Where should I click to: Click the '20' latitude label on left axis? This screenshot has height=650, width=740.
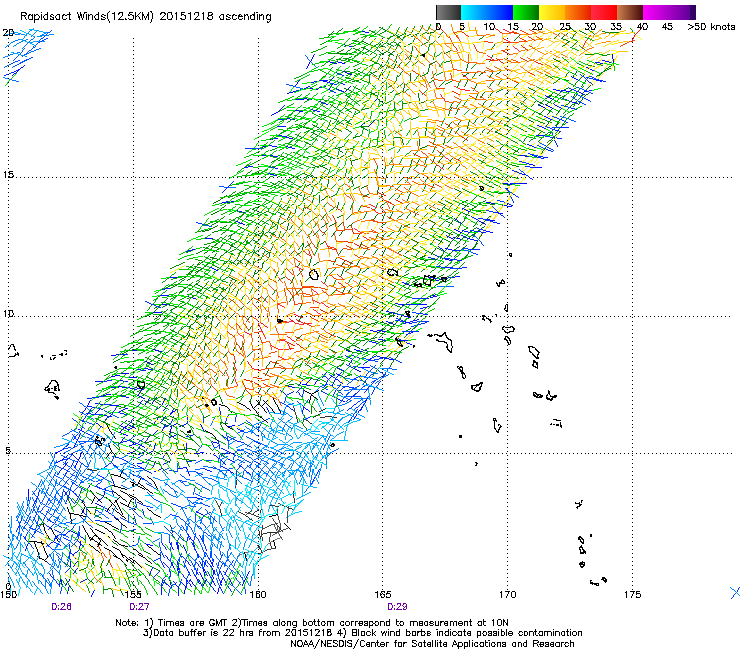8,33
